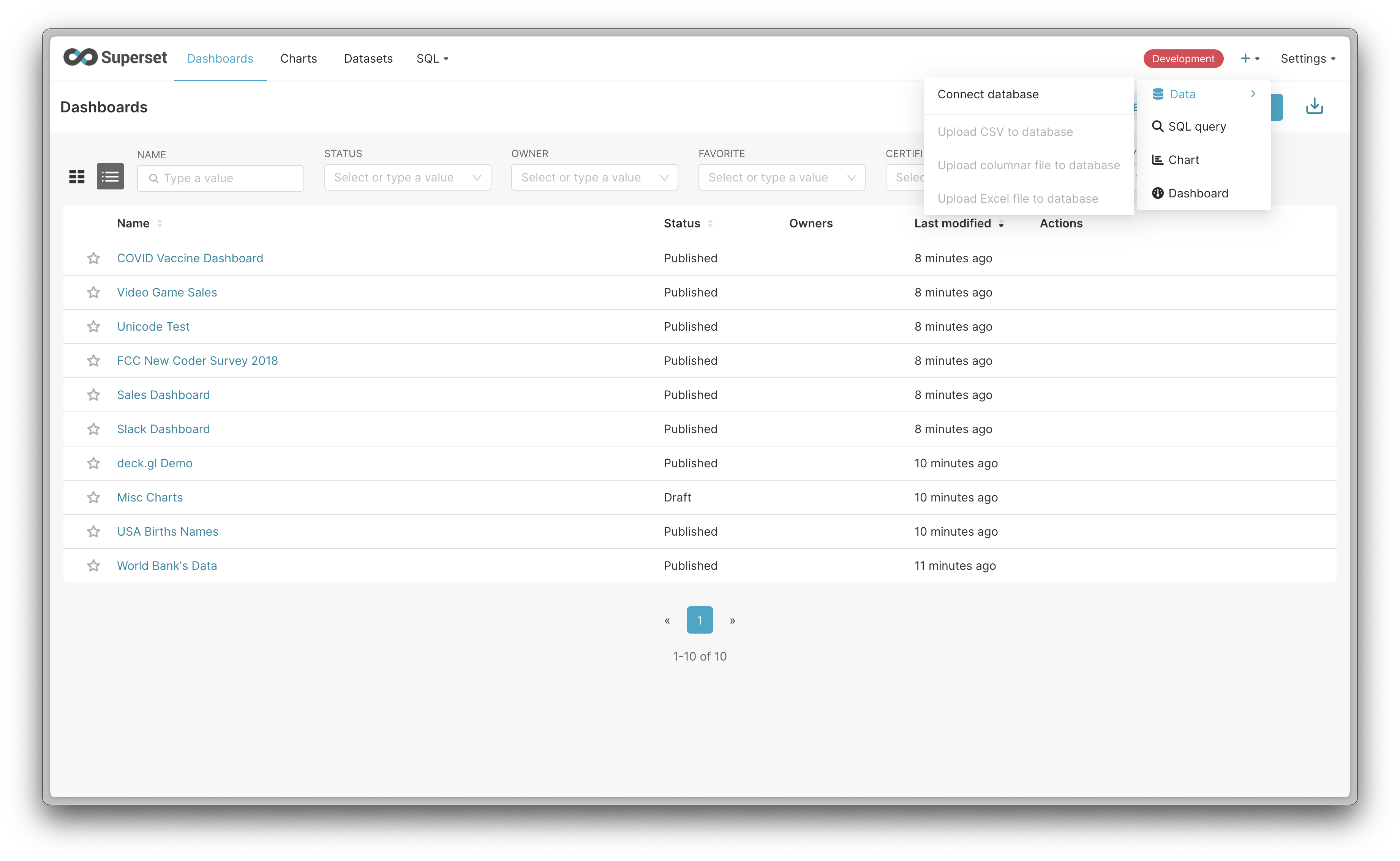The width and height of the screenshot is (1400, 861).
Task: Go to the Charts tab
Action: tap(299, 58)
